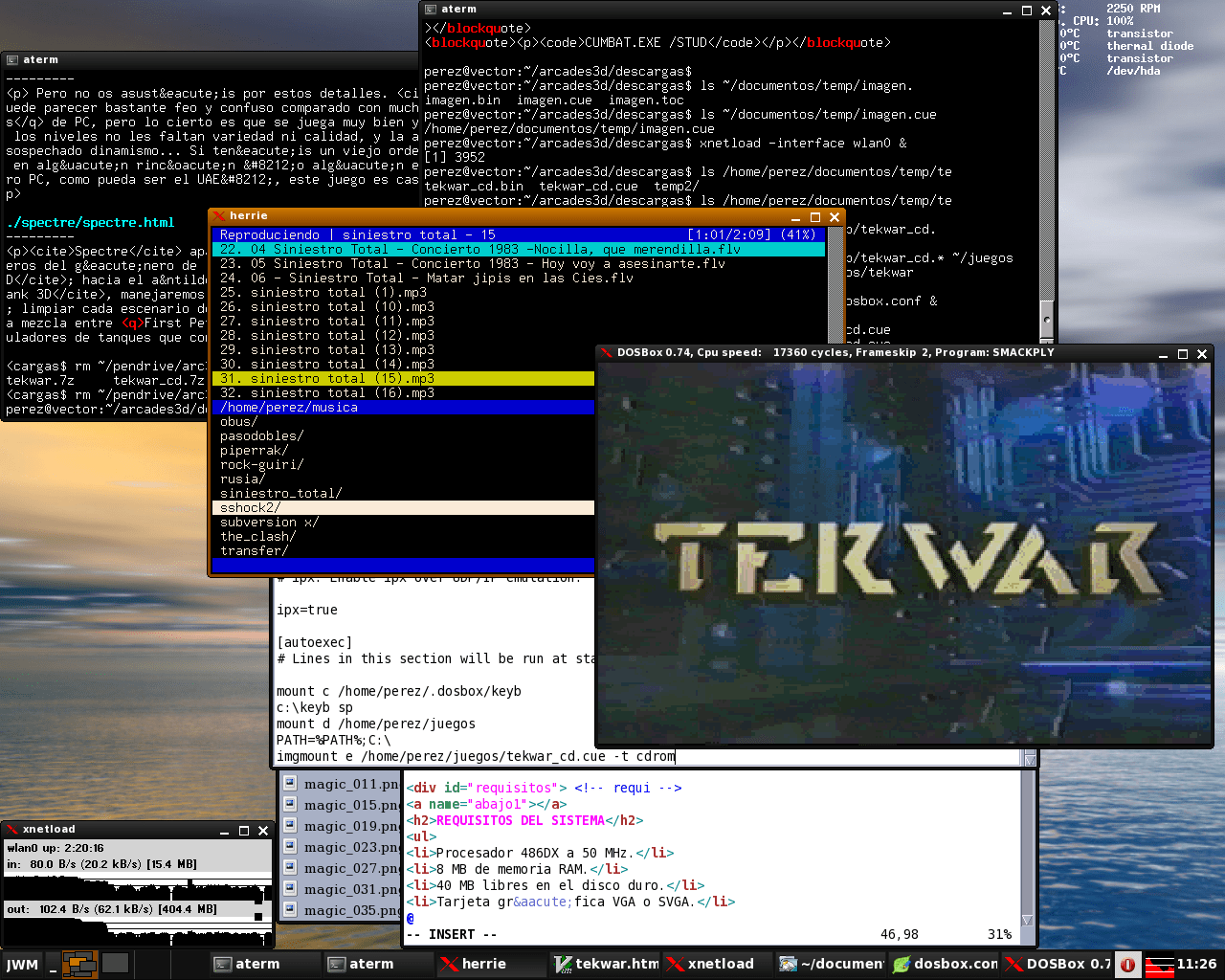Click the magic_031.png image file icon

(290, 889)
